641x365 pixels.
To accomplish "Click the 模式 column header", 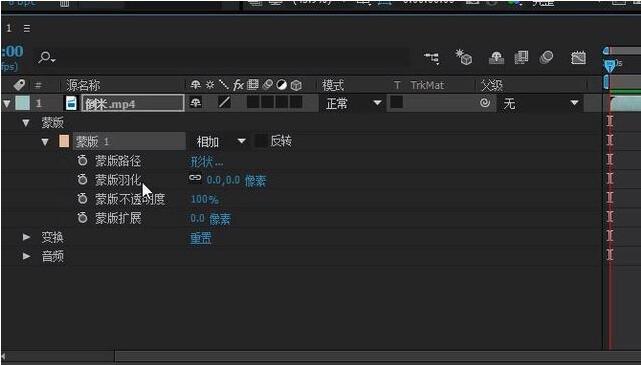I will click(333, 85).
